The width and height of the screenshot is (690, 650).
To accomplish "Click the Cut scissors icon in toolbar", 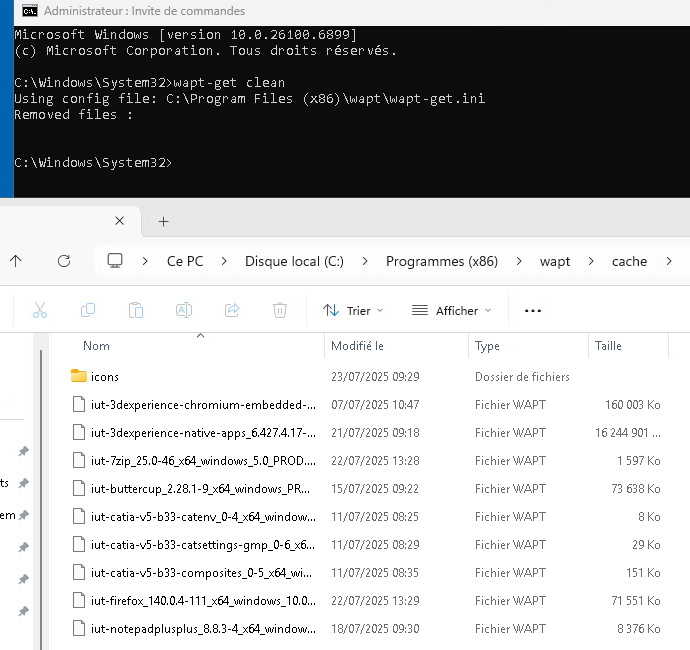I will 40,311.
